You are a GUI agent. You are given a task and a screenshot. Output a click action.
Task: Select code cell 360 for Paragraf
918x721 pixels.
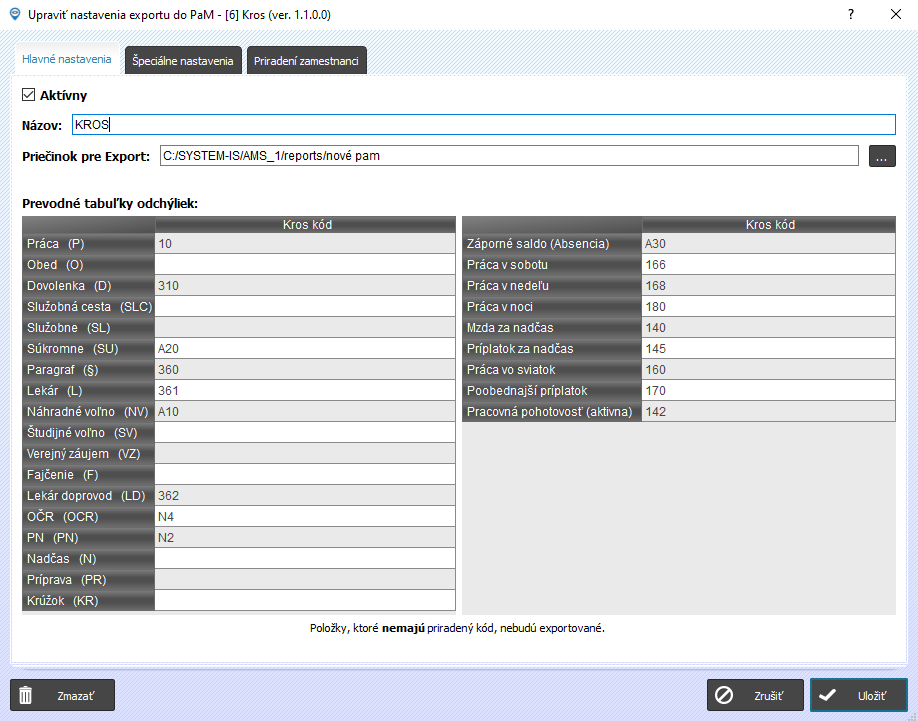[305, 370]
